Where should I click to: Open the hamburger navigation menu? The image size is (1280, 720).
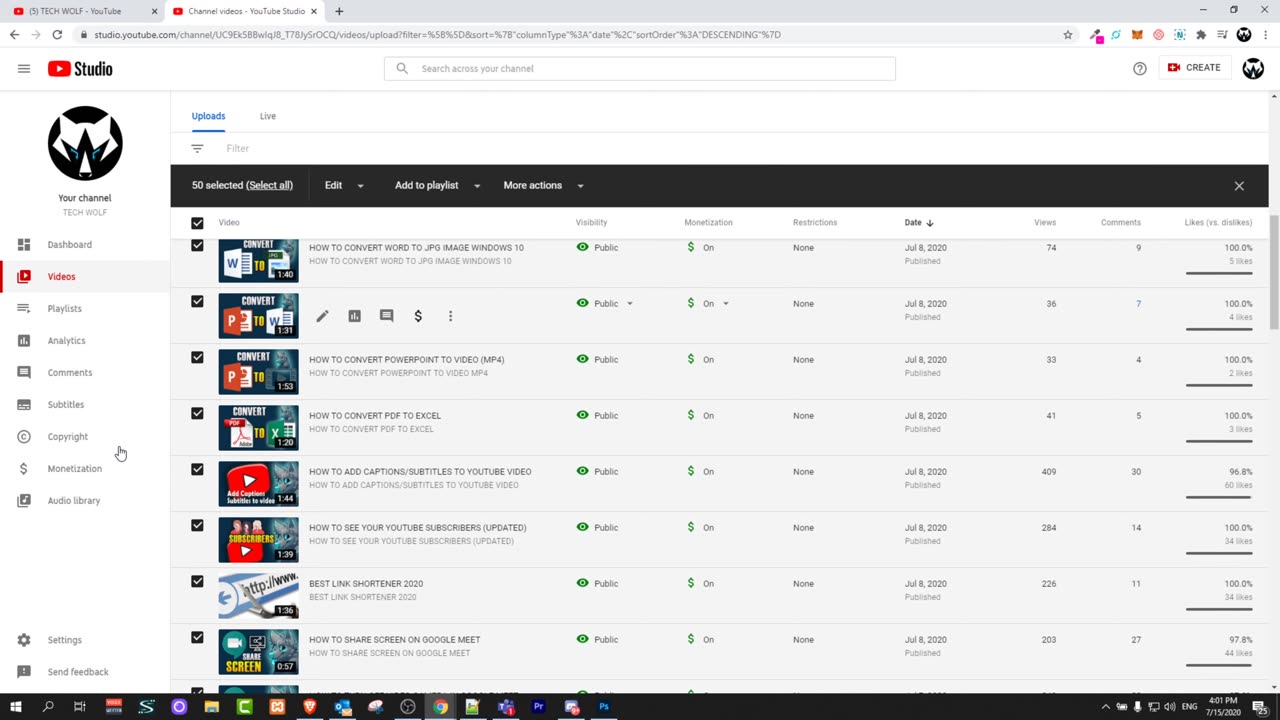point(24,69)
